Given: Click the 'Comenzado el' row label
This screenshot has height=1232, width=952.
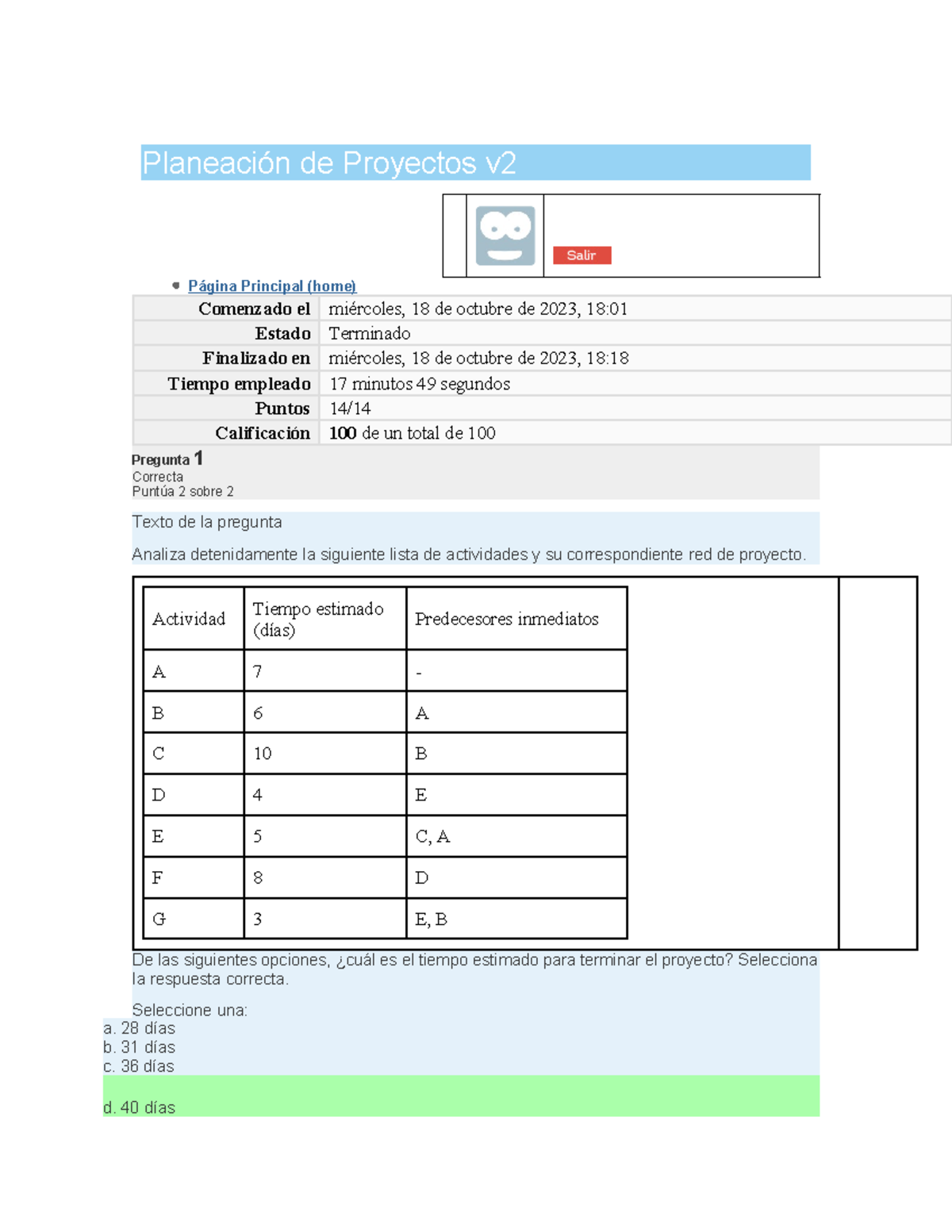Looking at the screenshot, I should [255, 309].
